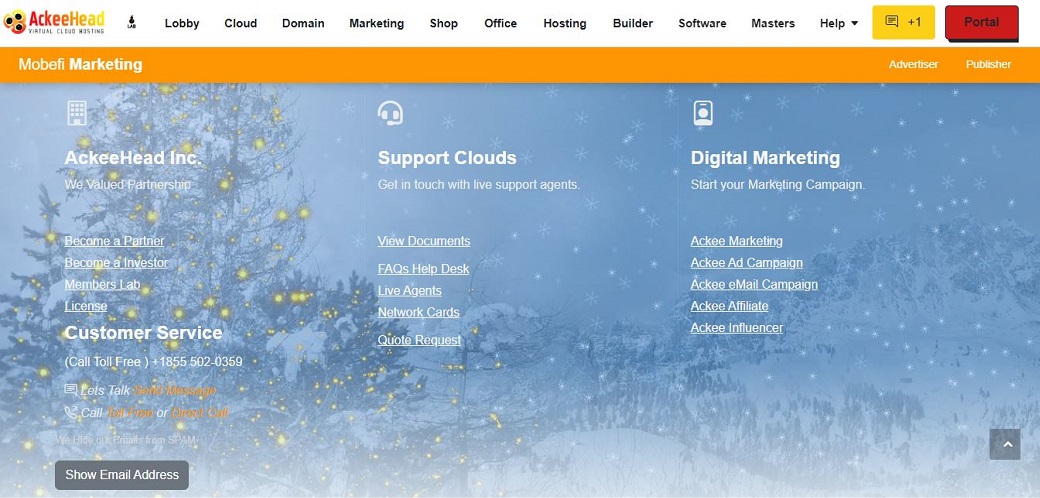Switch to the Publisher tab
1040x498 pixels.
(988, 64)
